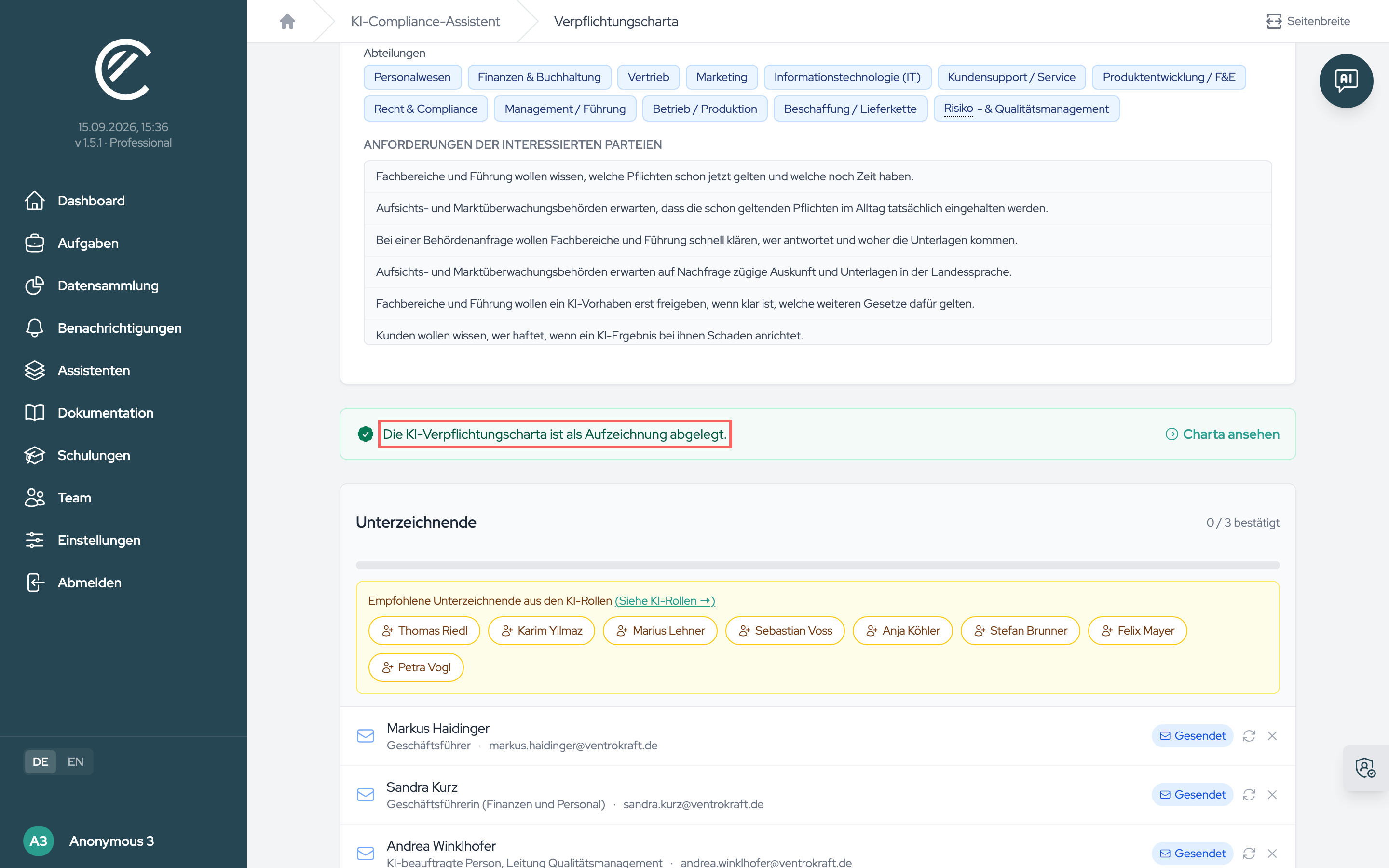The width and height of the screenshot is (1389, 868).
Task: Add Marius Lehner as signatory
Action: pyautogui.click(x=660, y=631)
